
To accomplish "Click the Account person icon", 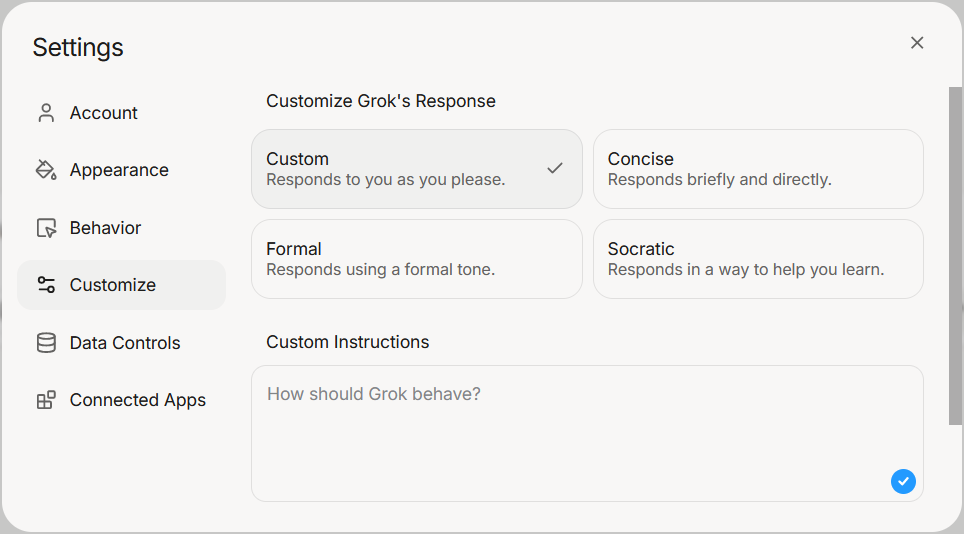I will (x=46, y=113).
